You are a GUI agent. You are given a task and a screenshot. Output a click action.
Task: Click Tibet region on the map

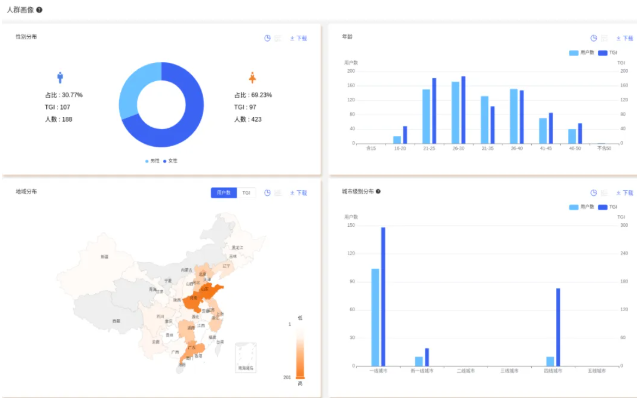coord(110,315)
